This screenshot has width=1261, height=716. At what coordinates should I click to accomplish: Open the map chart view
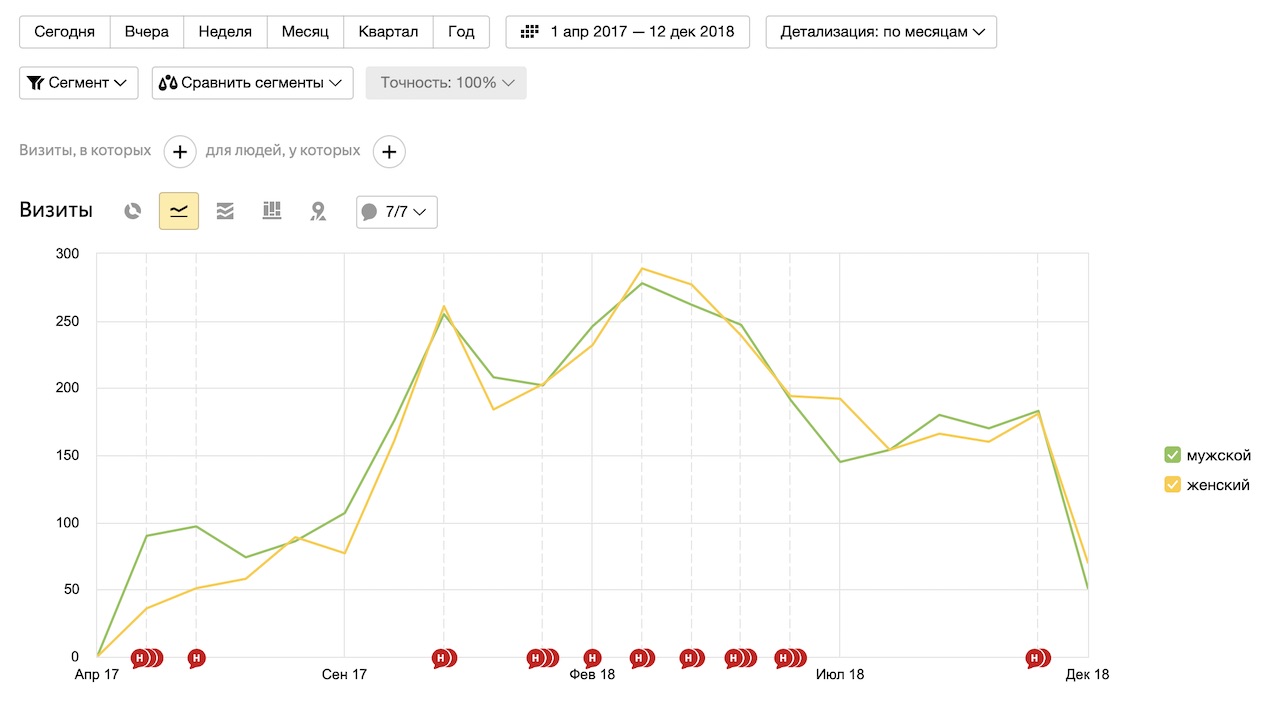click(318, 211)
